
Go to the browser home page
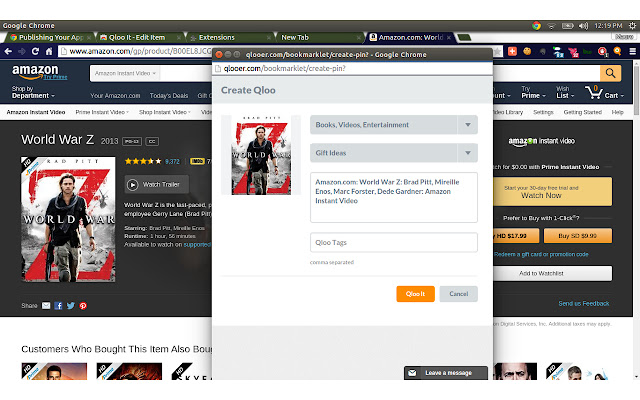point(49,51)
